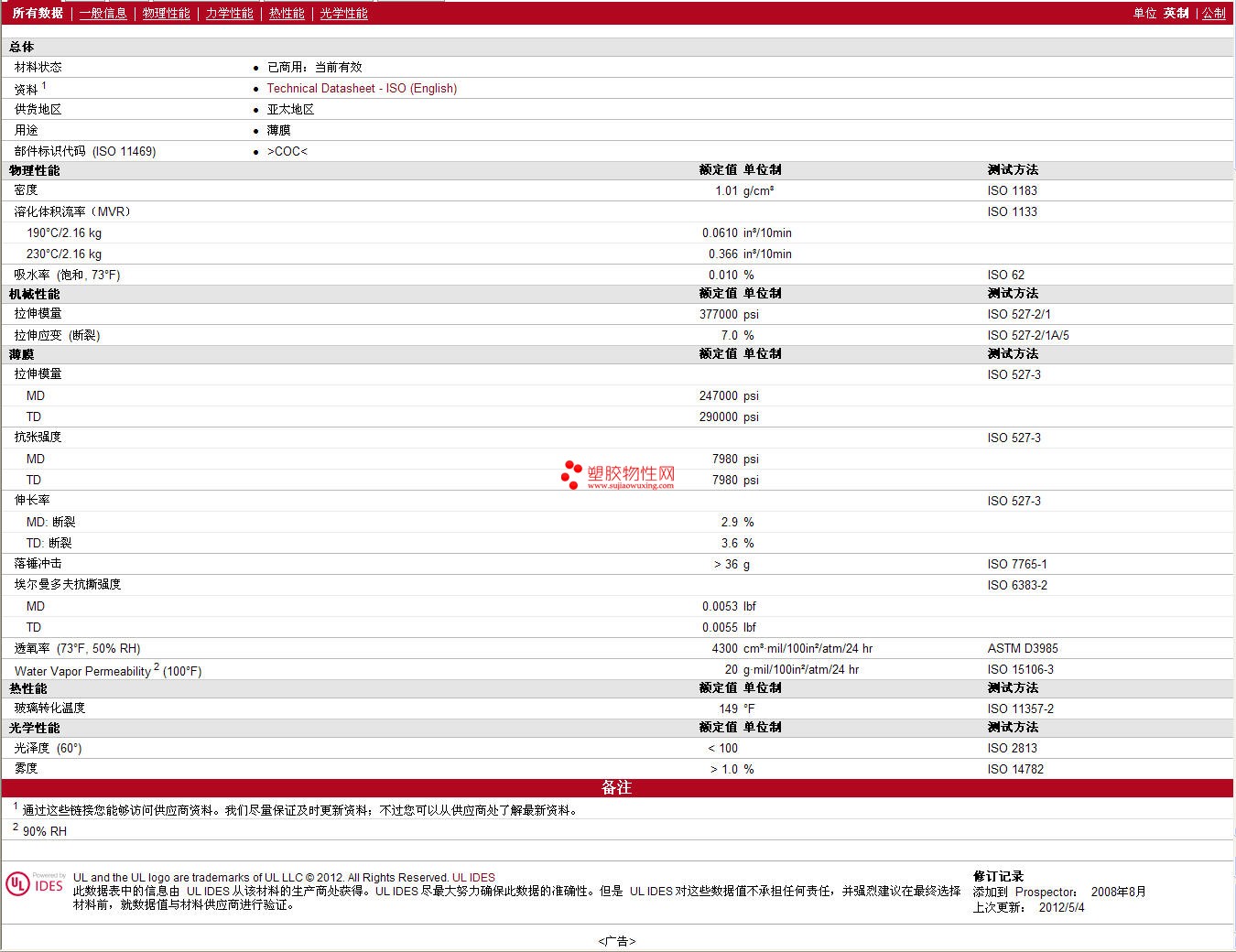Screen dimensions: 1236x952
Task: Click the <广告> placeholder at bottom
Action: tap(617, 941)
